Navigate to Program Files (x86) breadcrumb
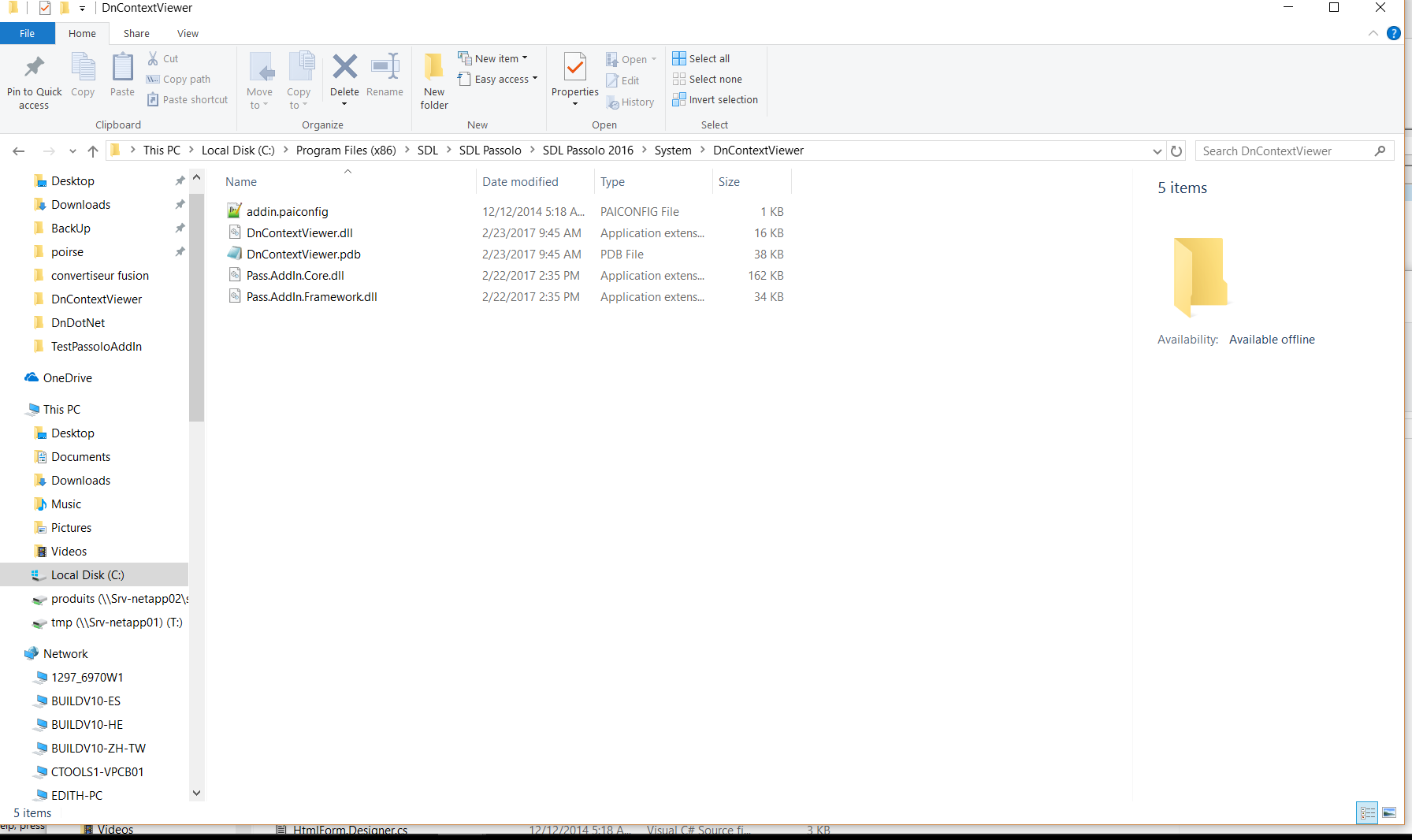The width and height of the screenshot is (1412, 840). pyautogui.click(x=346, y=151)
